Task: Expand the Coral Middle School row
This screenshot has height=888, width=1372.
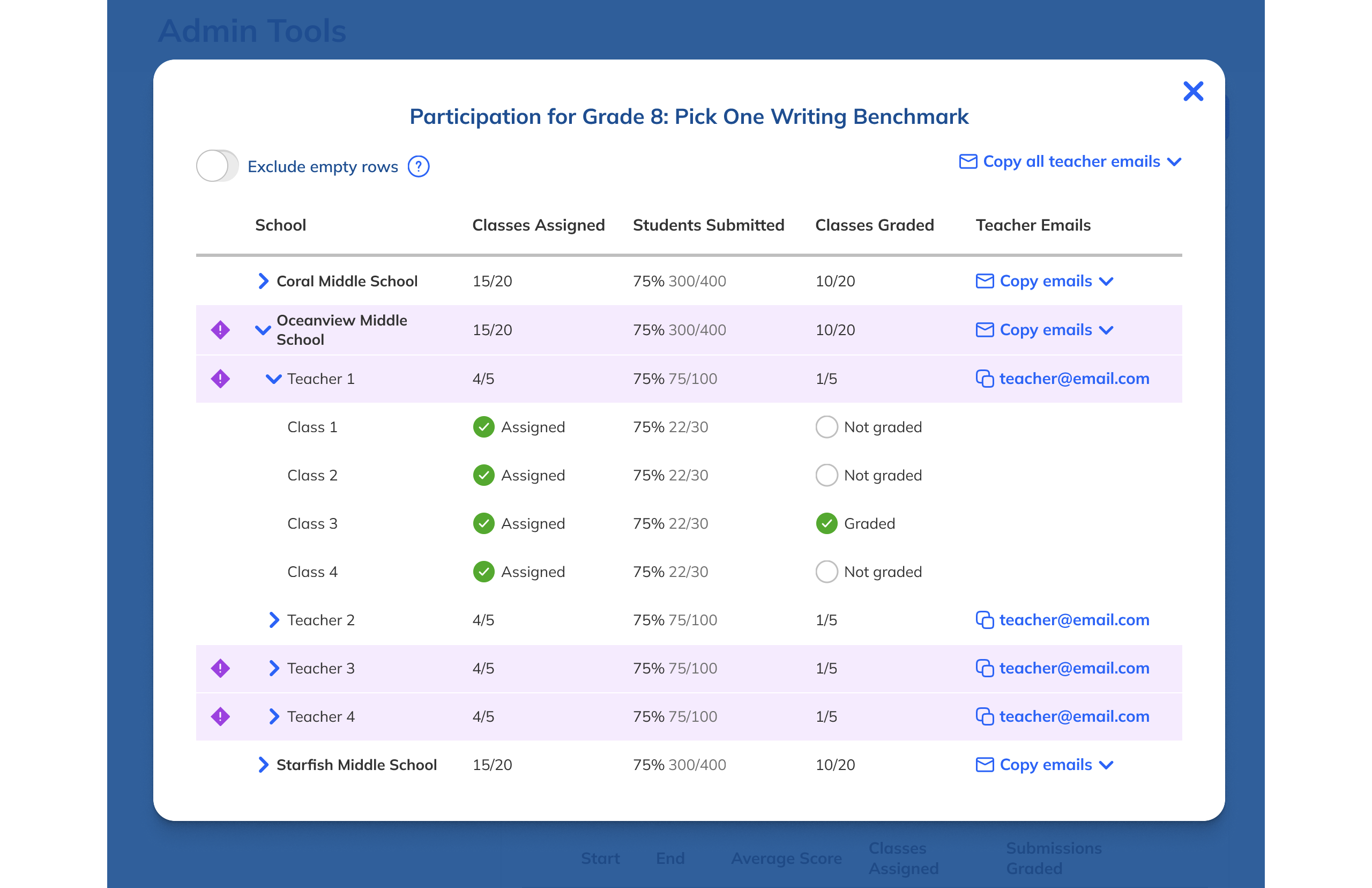Action: [x=263, y=282]
